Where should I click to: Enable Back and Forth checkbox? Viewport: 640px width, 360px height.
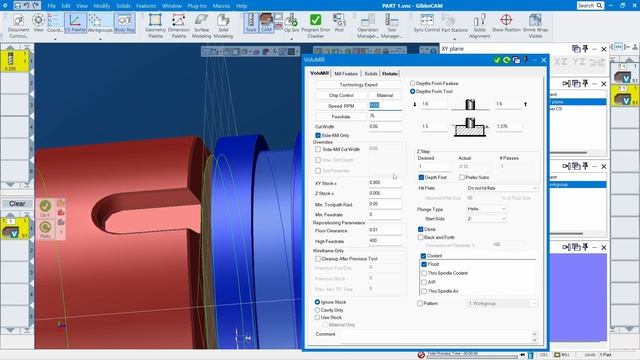point(420,237)
